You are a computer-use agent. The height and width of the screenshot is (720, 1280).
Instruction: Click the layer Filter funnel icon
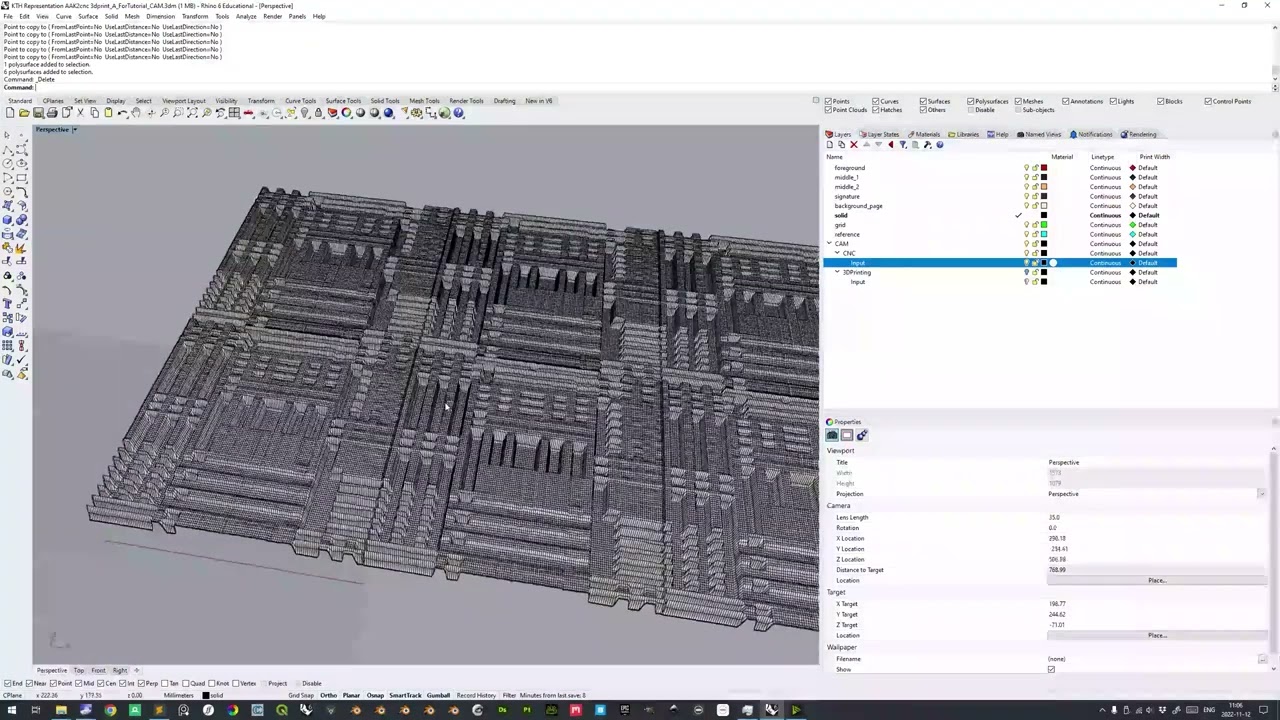[x=902, y=145]
